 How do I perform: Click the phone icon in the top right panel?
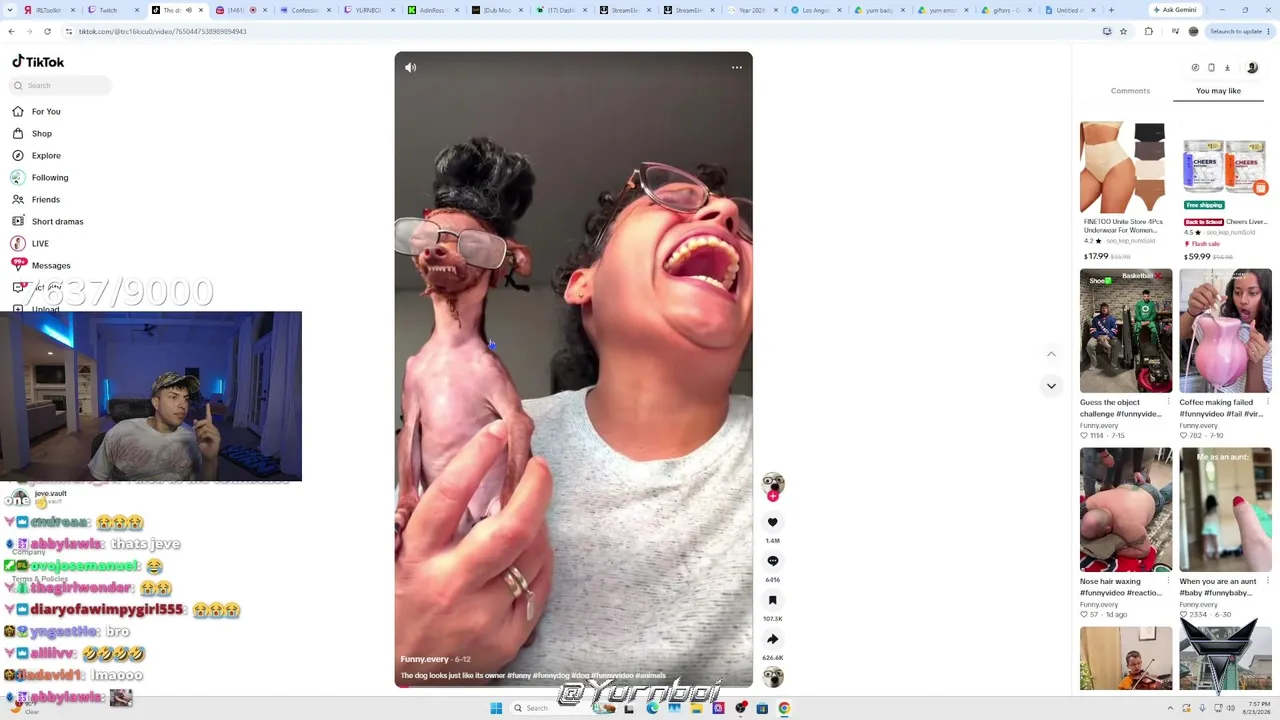[x=1211, y=68]
